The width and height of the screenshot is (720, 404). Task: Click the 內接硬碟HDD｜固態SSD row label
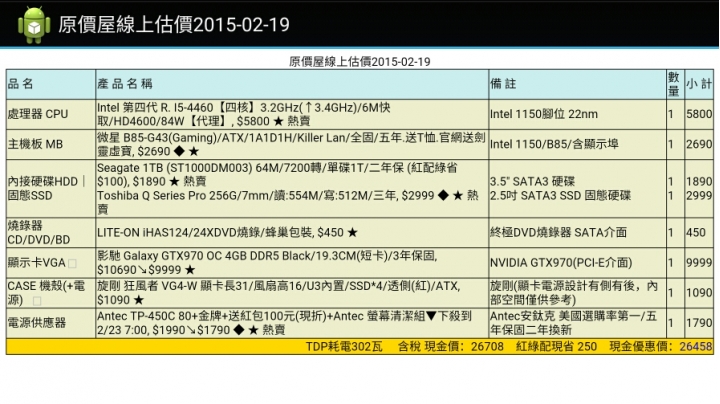47,189
